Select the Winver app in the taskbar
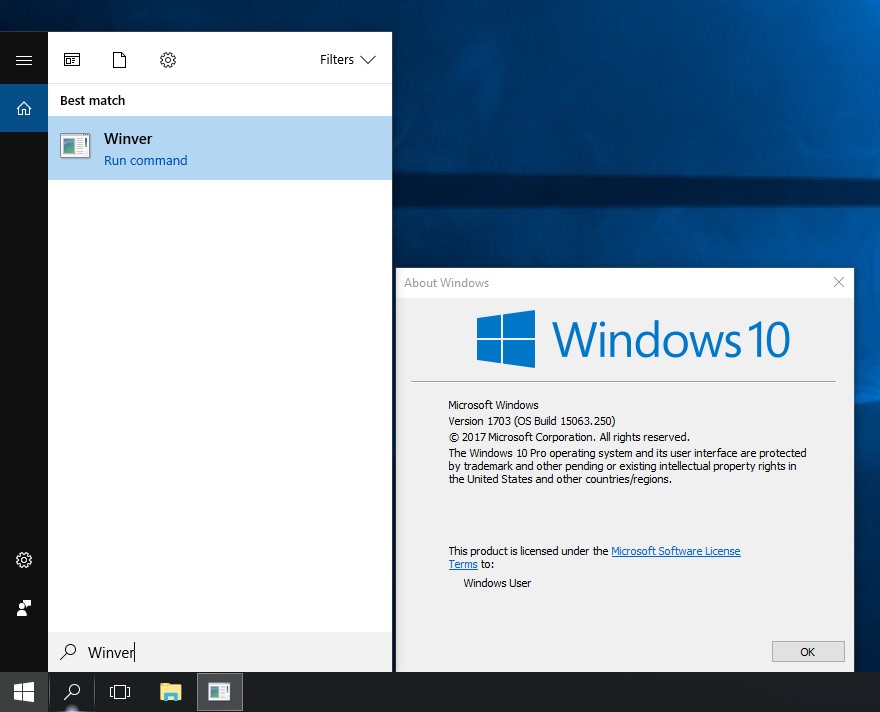Screen dimensions: 880x712 [x=219, y=692]
